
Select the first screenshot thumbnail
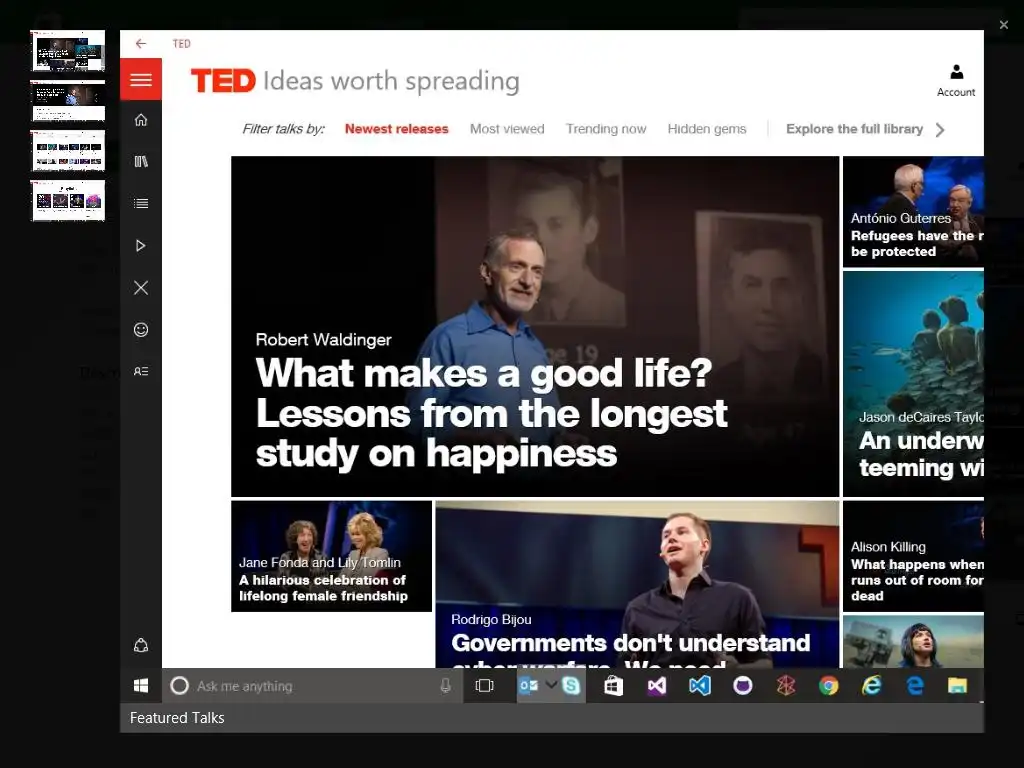(x=68, y=50)
